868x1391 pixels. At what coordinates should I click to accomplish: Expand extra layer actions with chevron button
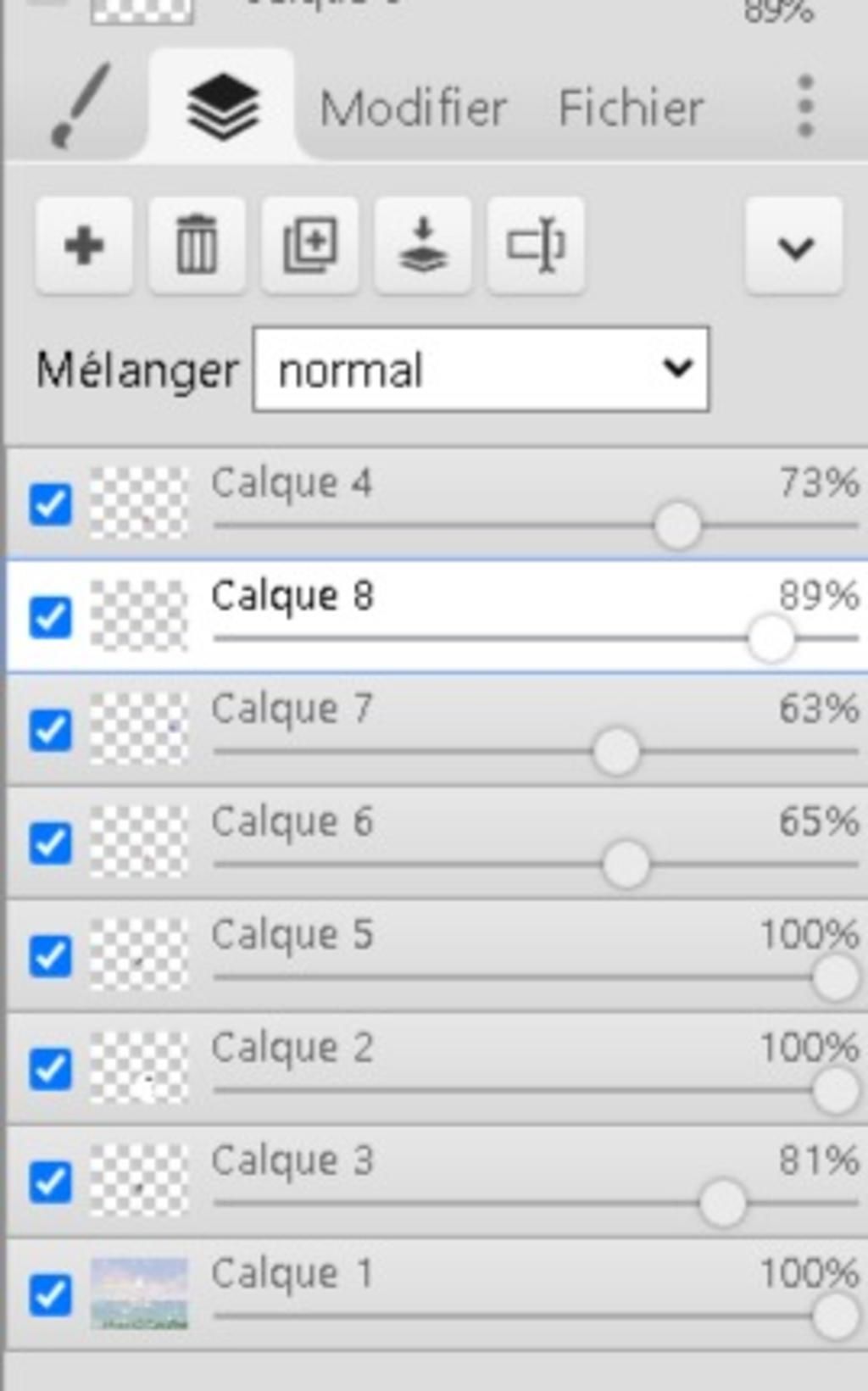click(x=794, y=247)
